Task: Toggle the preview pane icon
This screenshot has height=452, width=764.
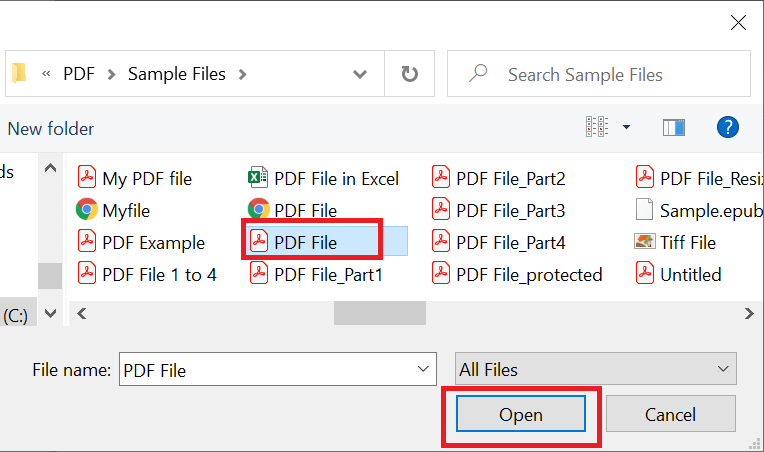Action: [x=673, y=128]
